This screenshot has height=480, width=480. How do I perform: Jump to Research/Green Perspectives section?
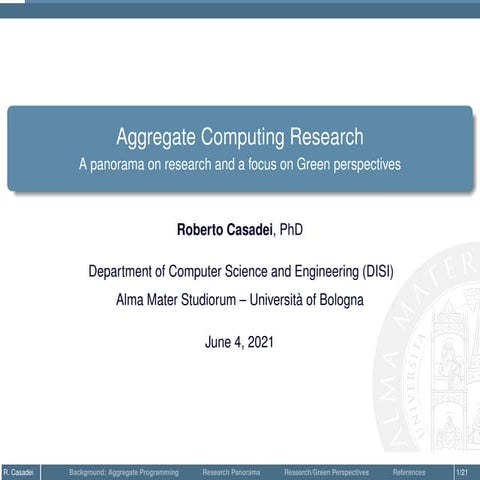[326, 472]
